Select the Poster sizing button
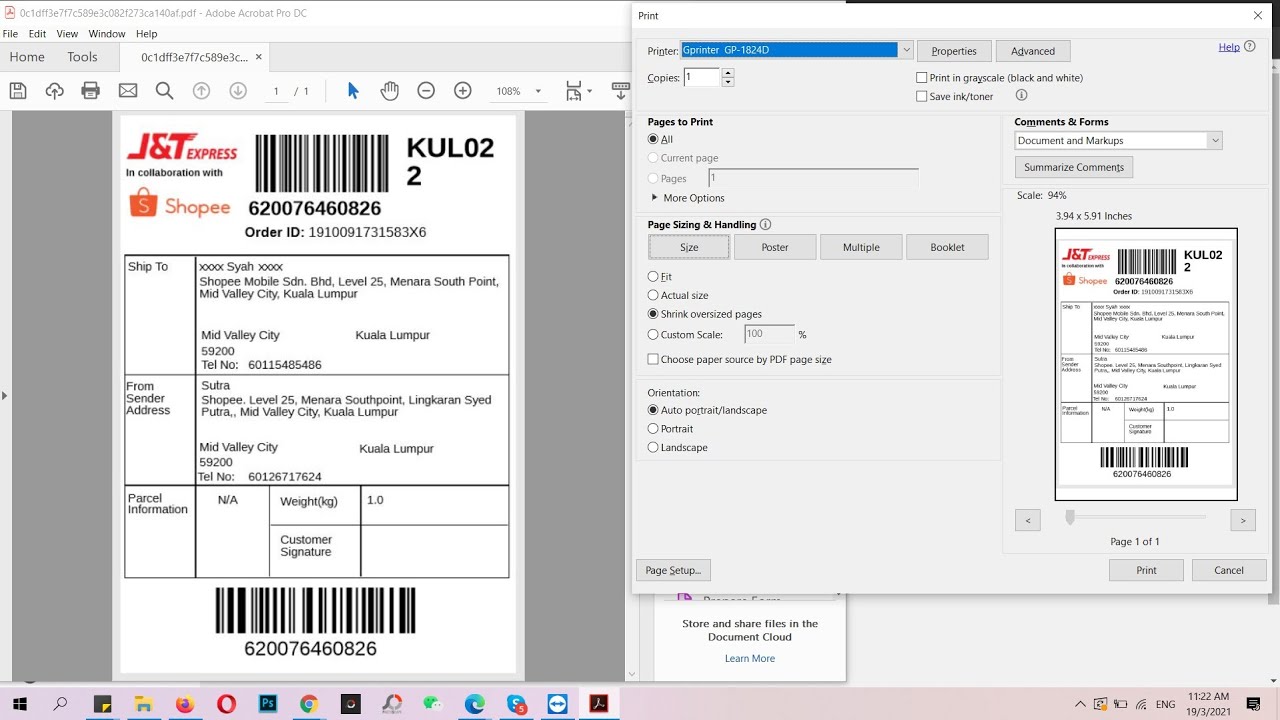 pos(775,247)
